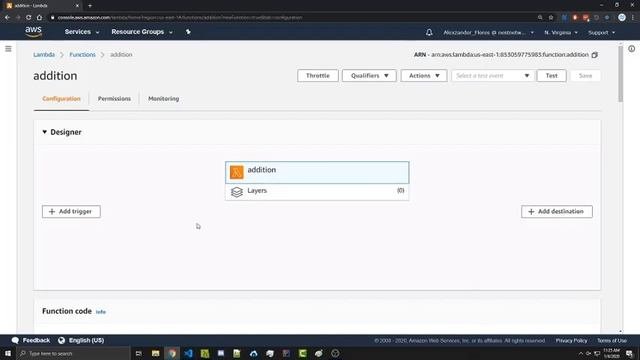The width and height of the screenshot is (640, 360).
Task: Open the Windows Start menu
Action: click(x=8, y=353)
